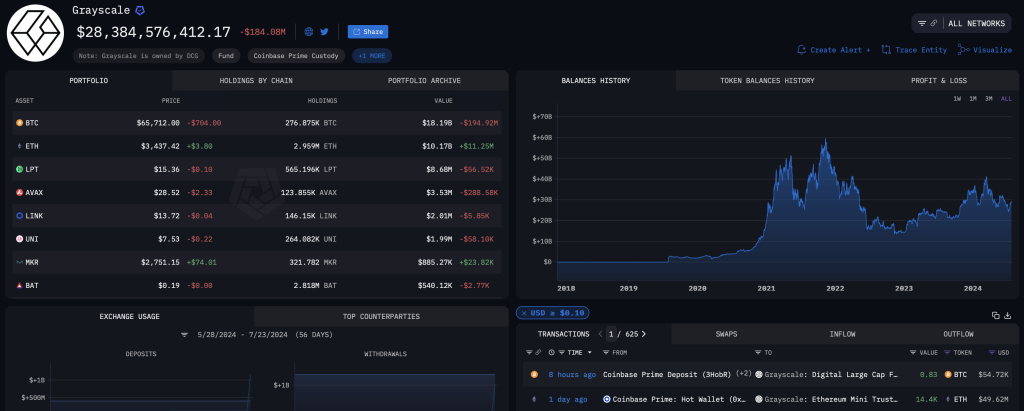The height and width of the screenshot is (411, 1024).
Task: Click the ETH icon in portfolio table
Action: [x=19, y=146]
